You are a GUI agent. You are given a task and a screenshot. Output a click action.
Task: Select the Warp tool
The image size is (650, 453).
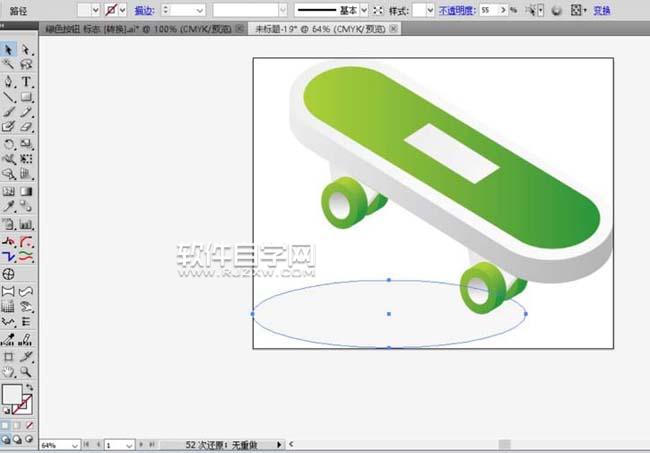(x=8, y=159)
